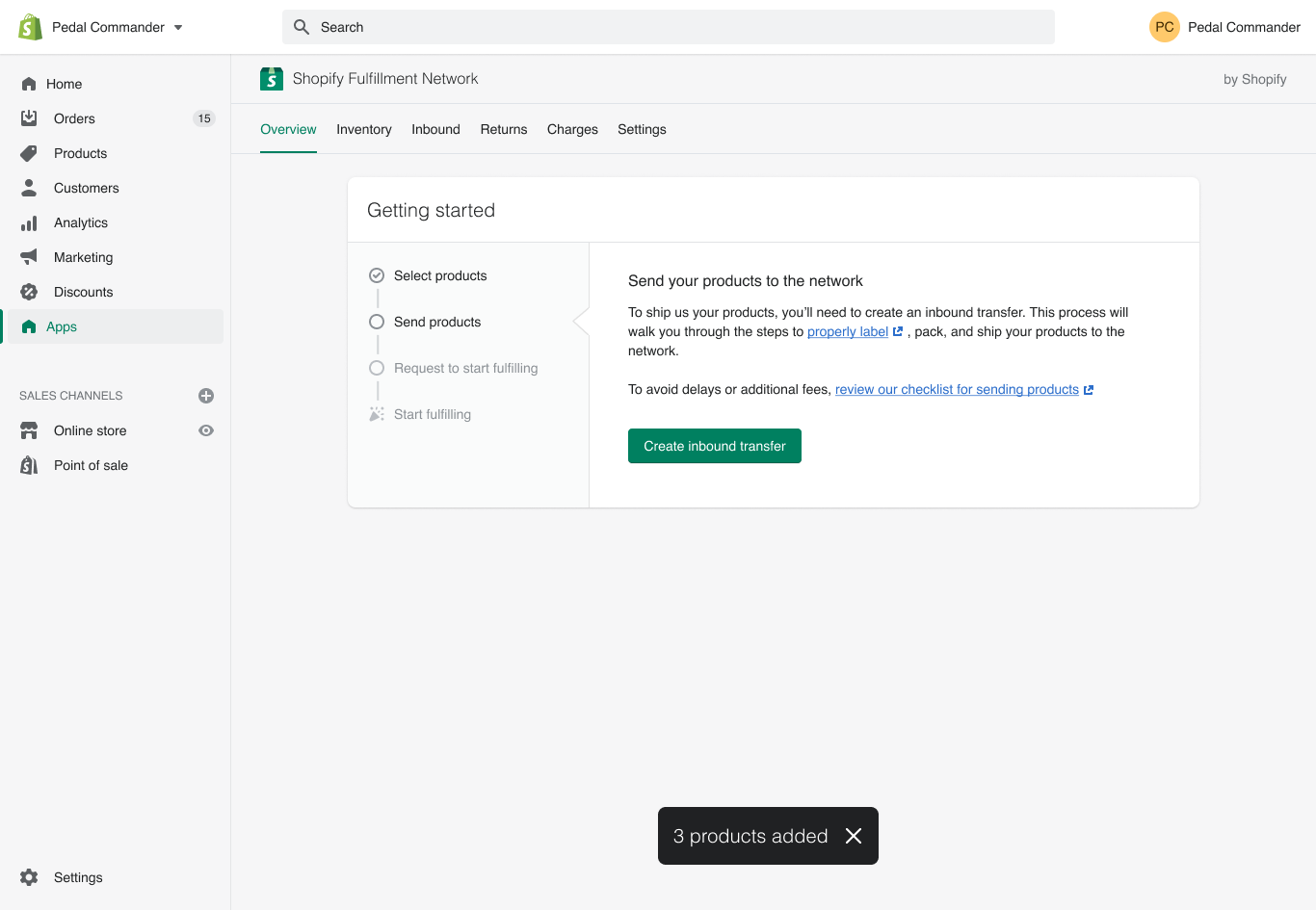
Task: Switch to the Overview tab
Action: click(288, 129)
